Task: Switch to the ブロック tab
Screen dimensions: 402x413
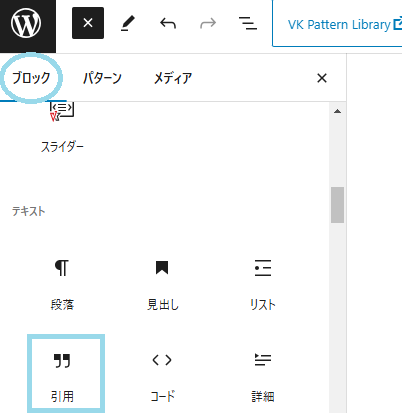Action: tap(31, 78)
